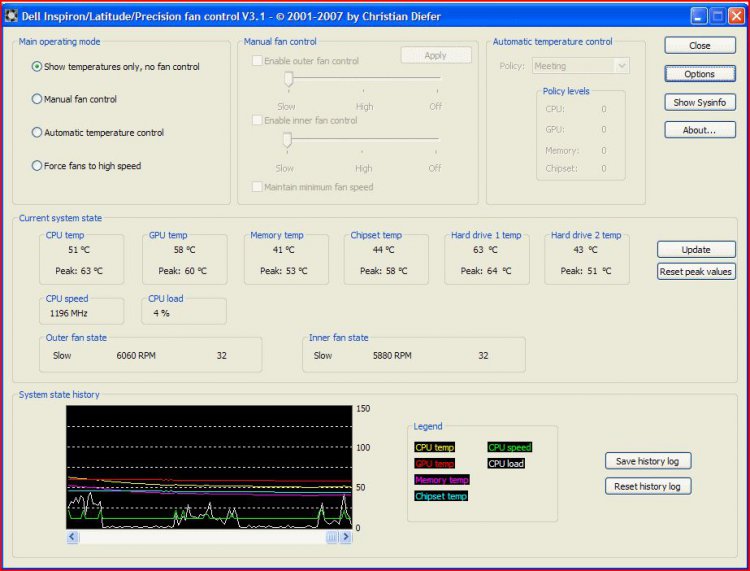Click Hard drive 1 temp 63 °C value
750x571 pixels.
pos(485,250)
